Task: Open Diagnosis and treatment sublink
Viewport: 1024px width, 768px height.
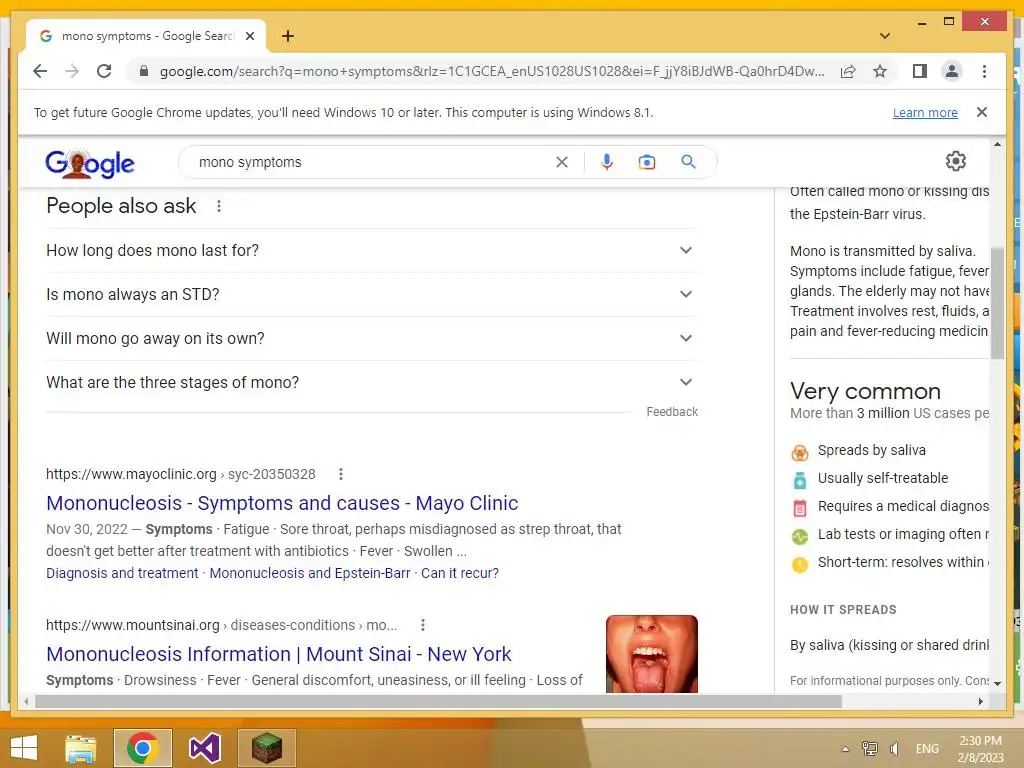Action: pos(122,573)
